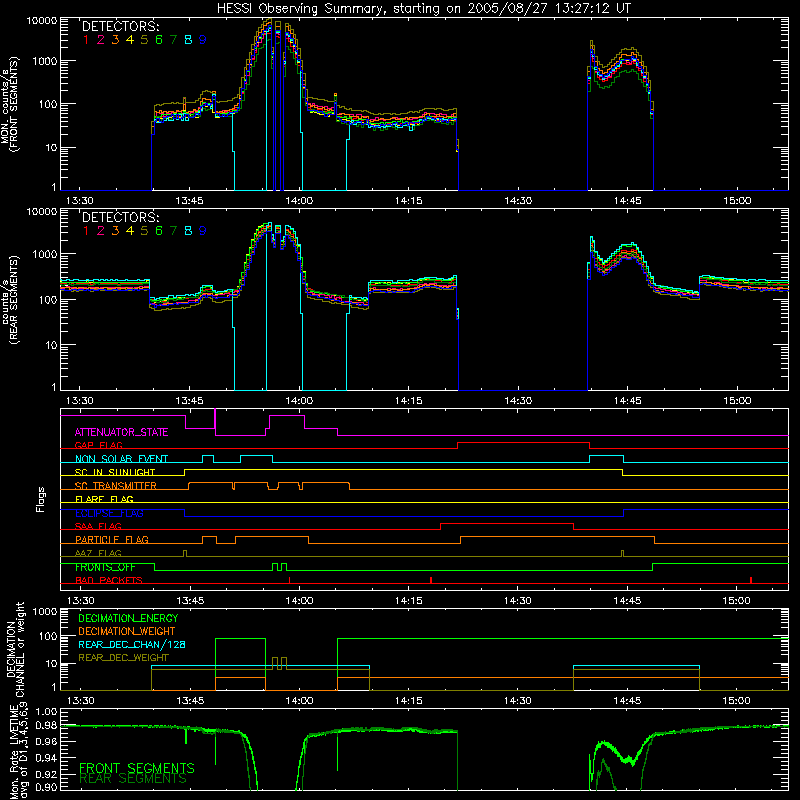Select detector 7 in front segments legend
Screen dimensions: 800x800
click(173, 40)
